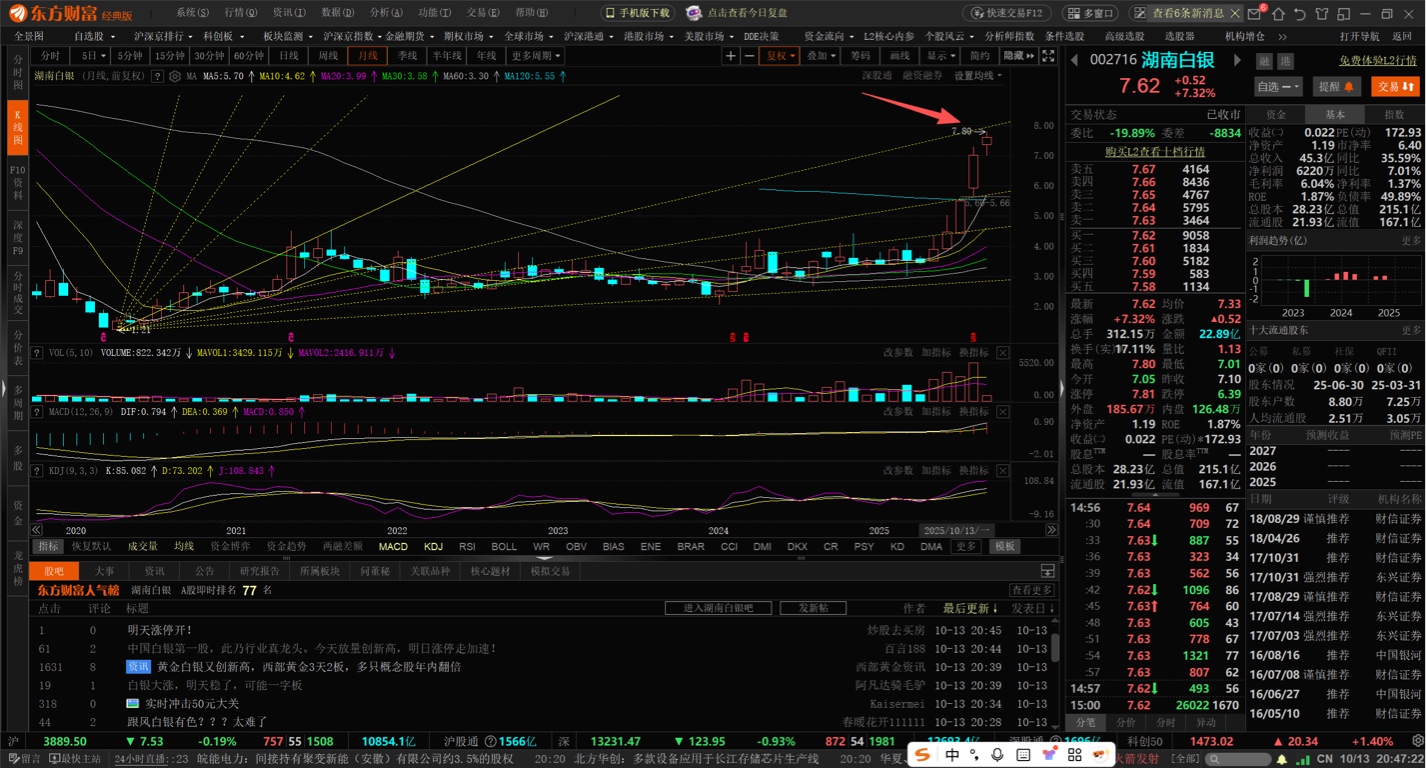Viewport: 1426px width, 768px height.
Task: Click the 手机版下载 mobile download button
Action: pyautogui.click(x=637, y=13)
